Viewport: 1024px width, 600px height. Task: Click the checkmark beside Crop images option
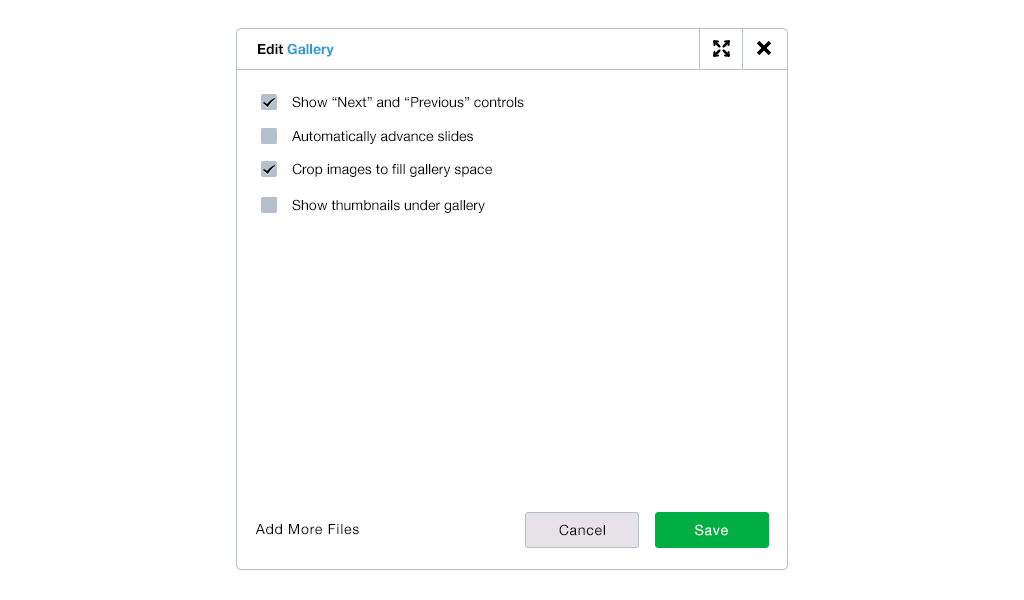269,170
